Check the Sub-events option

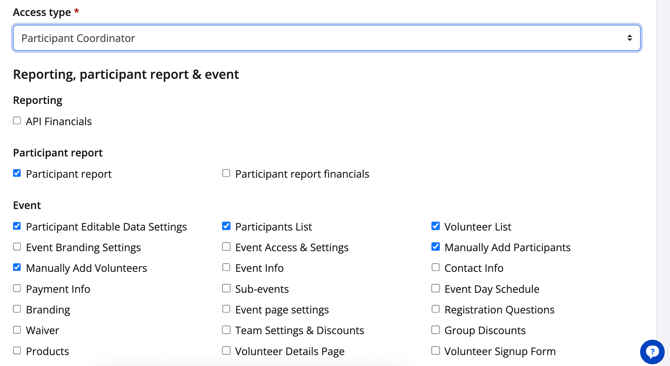coord(226,288)
